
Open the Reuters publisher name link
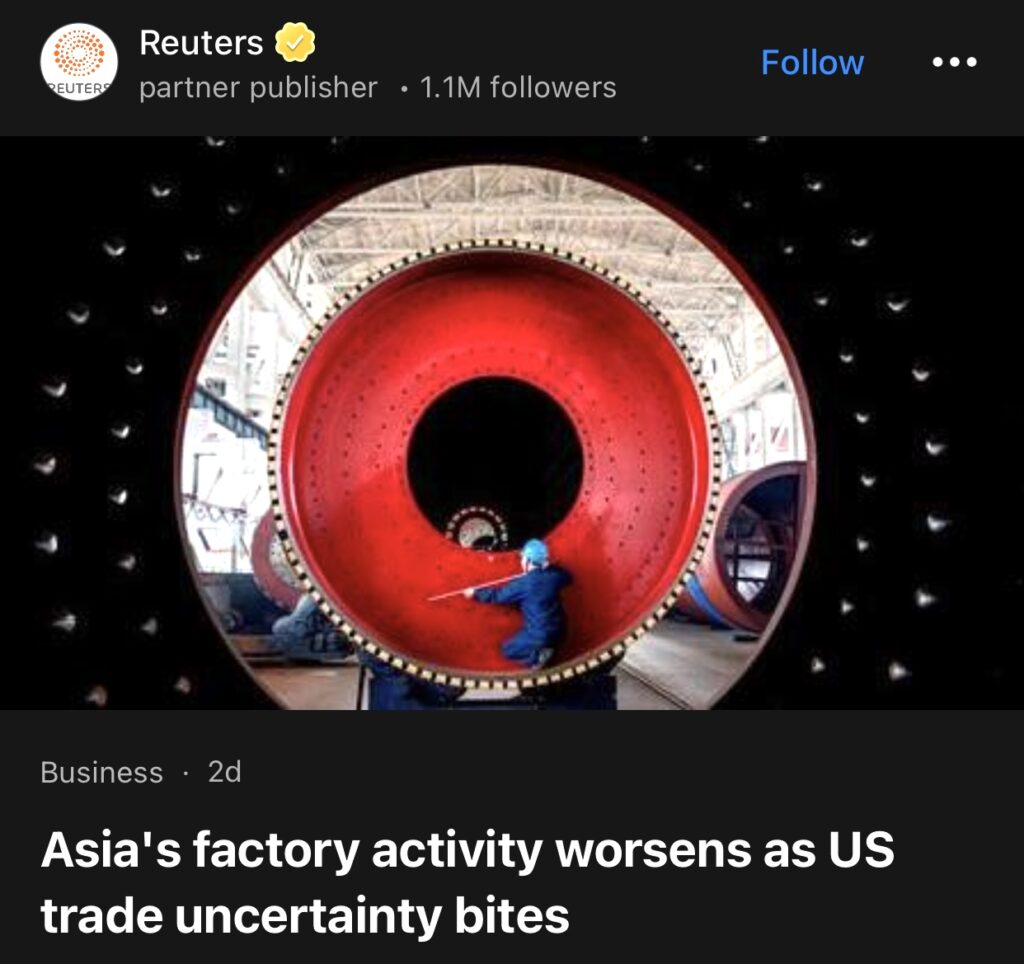tap(201, 43)
